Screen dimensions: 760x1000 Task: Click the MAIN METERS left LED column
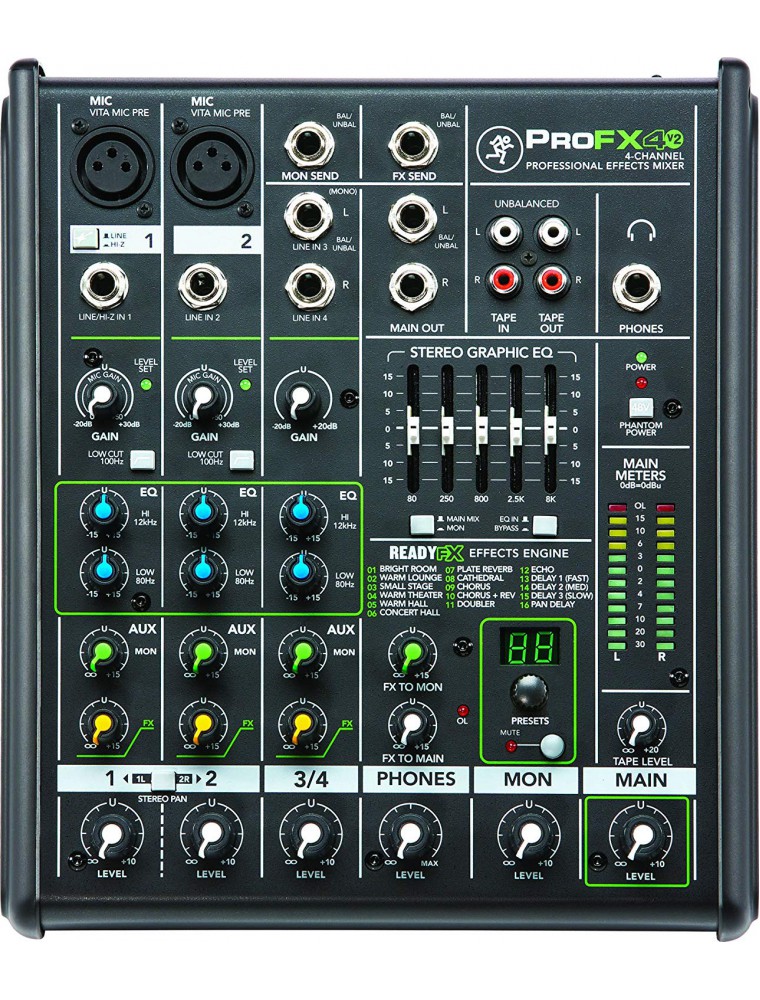tap(618, 577)
